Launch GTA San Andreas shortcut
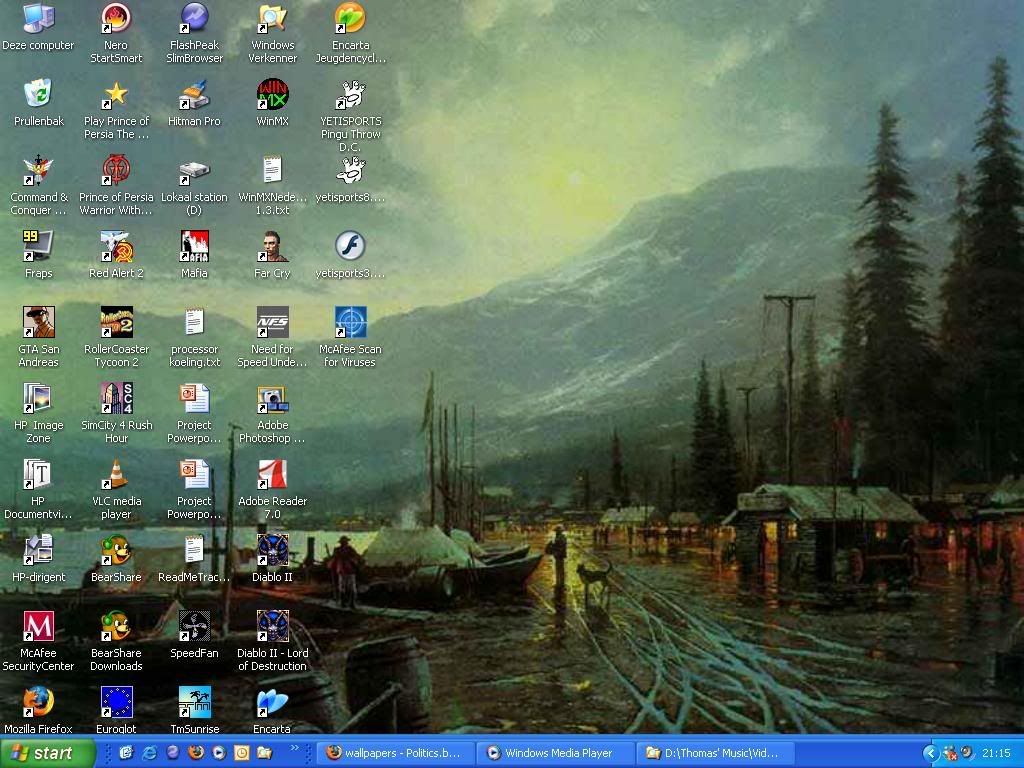Image resolution: width=1024 pixels, height=768 pixels. pos(39,322)
